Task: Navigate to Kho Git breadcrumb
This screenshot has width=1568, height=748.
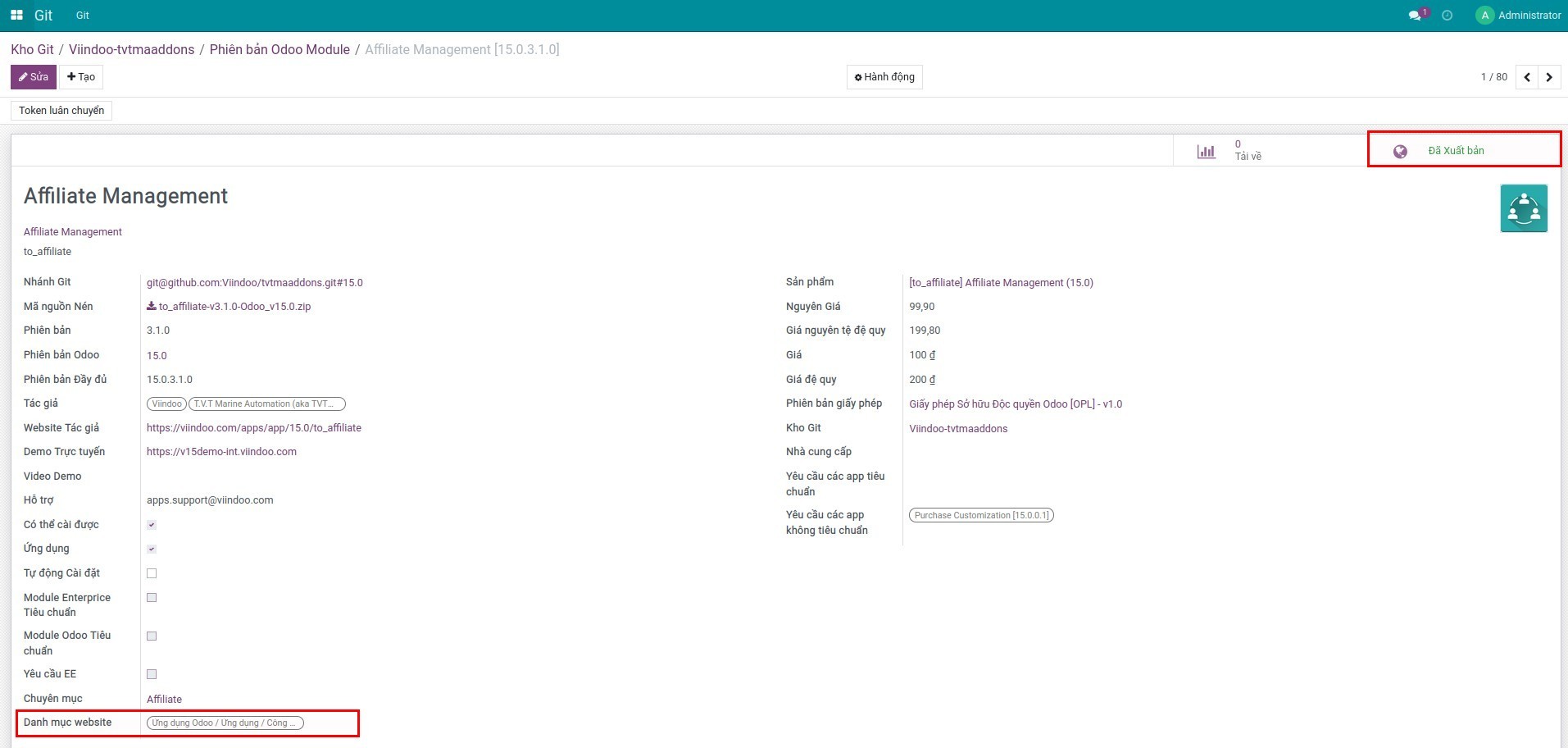Action: (32, 49)
